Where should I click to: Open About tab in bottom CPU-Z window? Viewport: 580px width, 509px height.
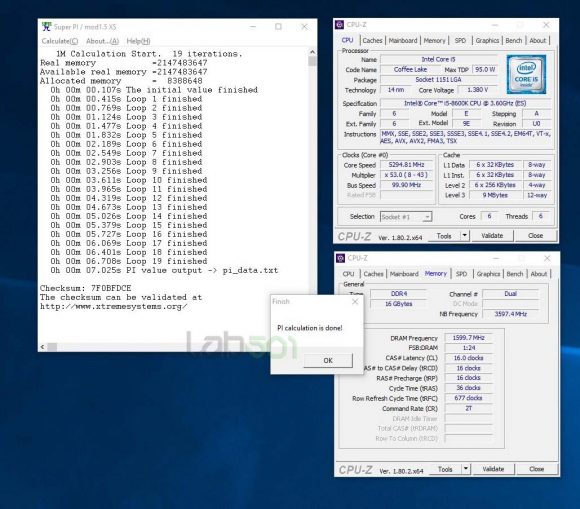pyautogui.click(x=539, y=274)
